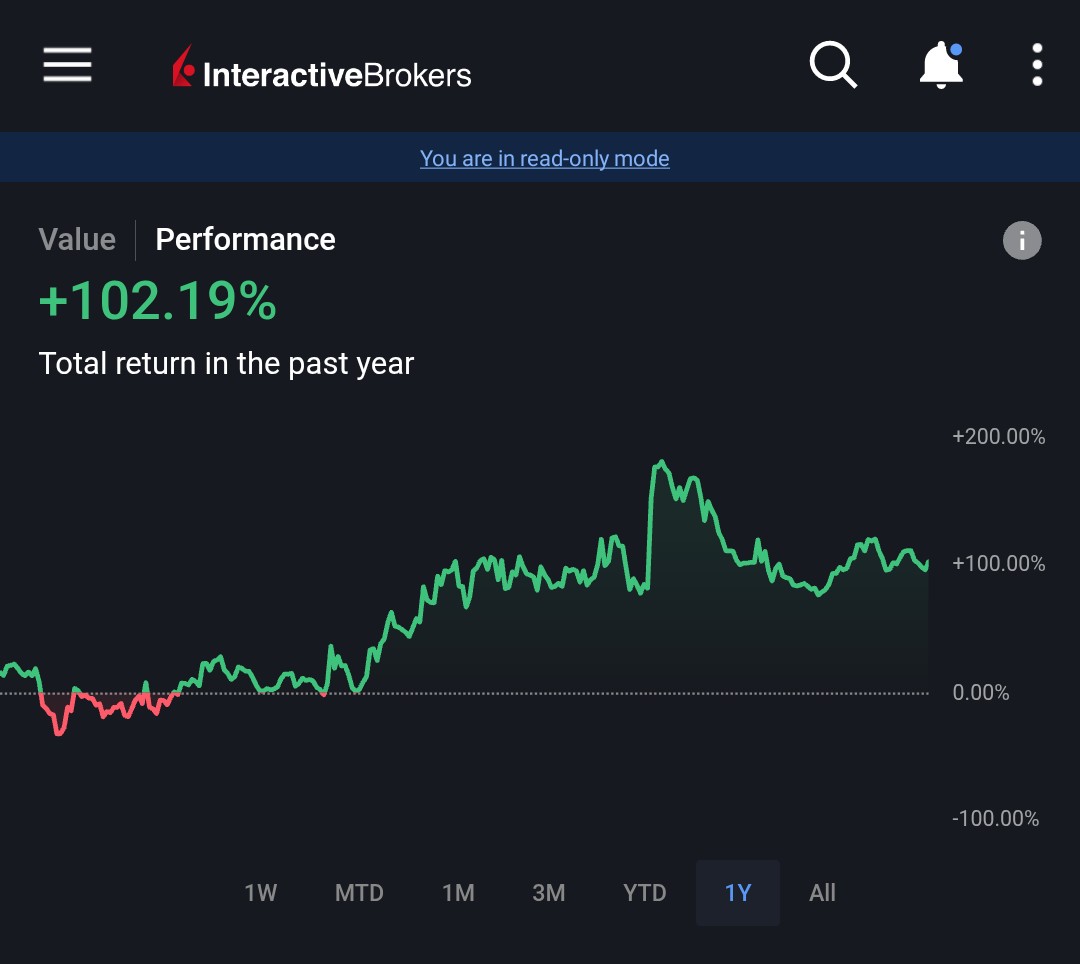Open the three-dot overflow menu

tap(1037, 65)
